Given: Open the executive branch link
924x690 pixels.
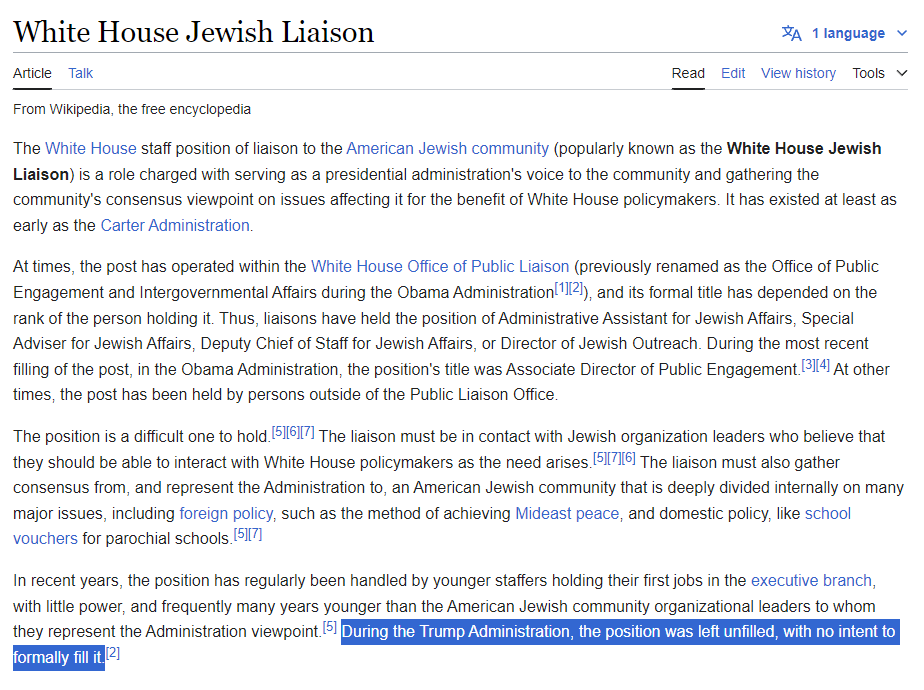Looking at the screenshot, I should pyautogui.click(x=812, y=580).
